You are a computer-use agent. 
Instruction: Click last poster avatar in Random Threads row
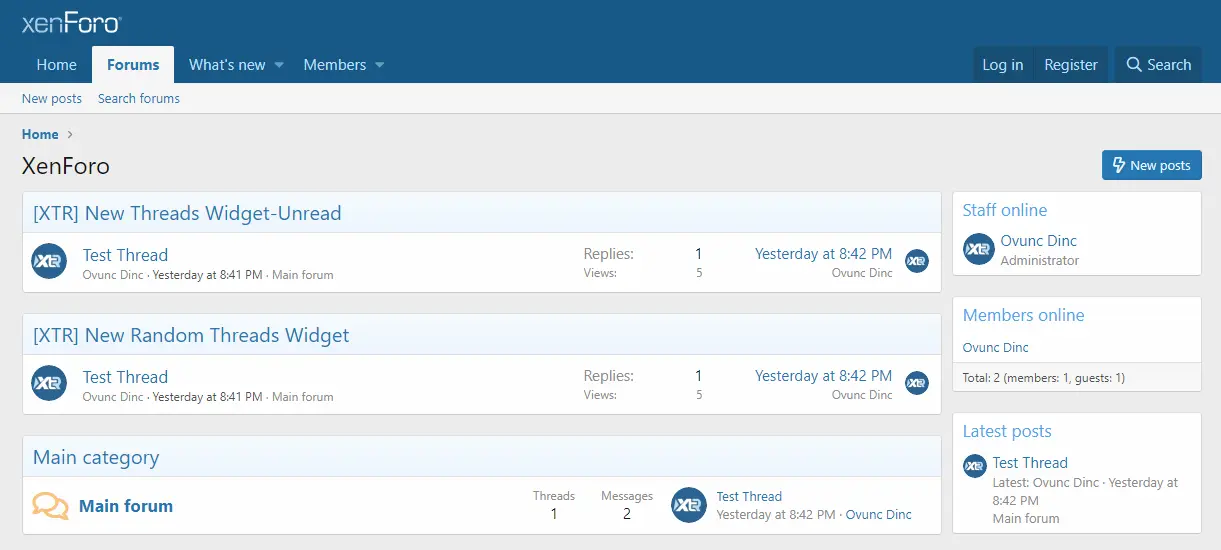point(917,383)
